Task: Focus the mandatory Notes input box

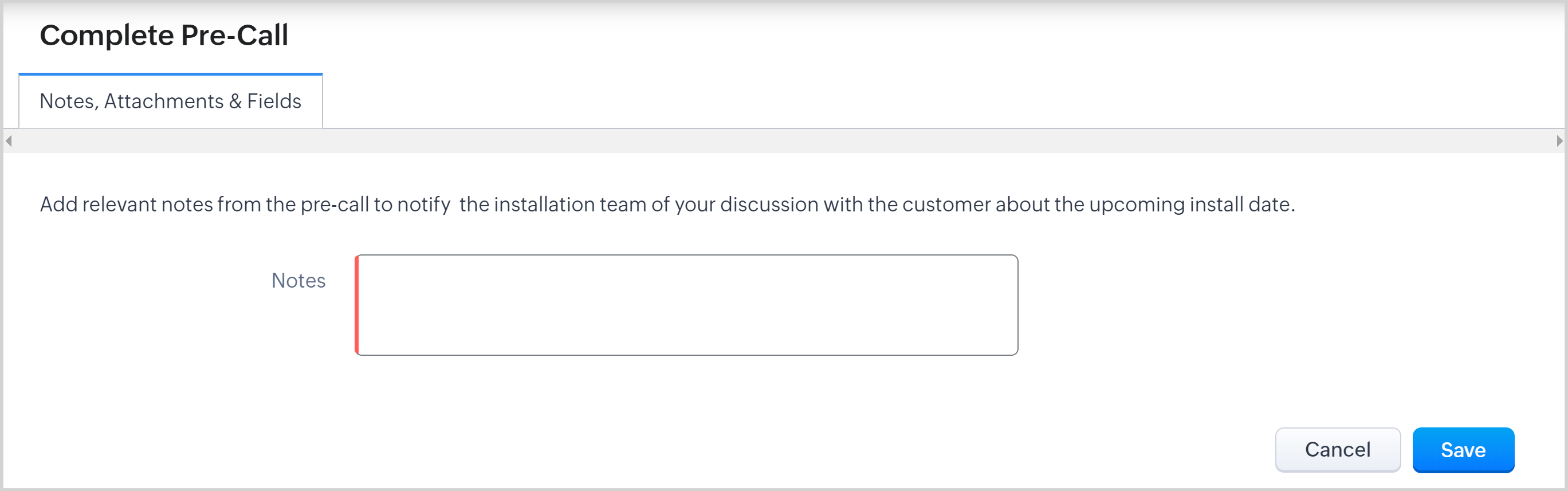Action: (x=686, y=305)
